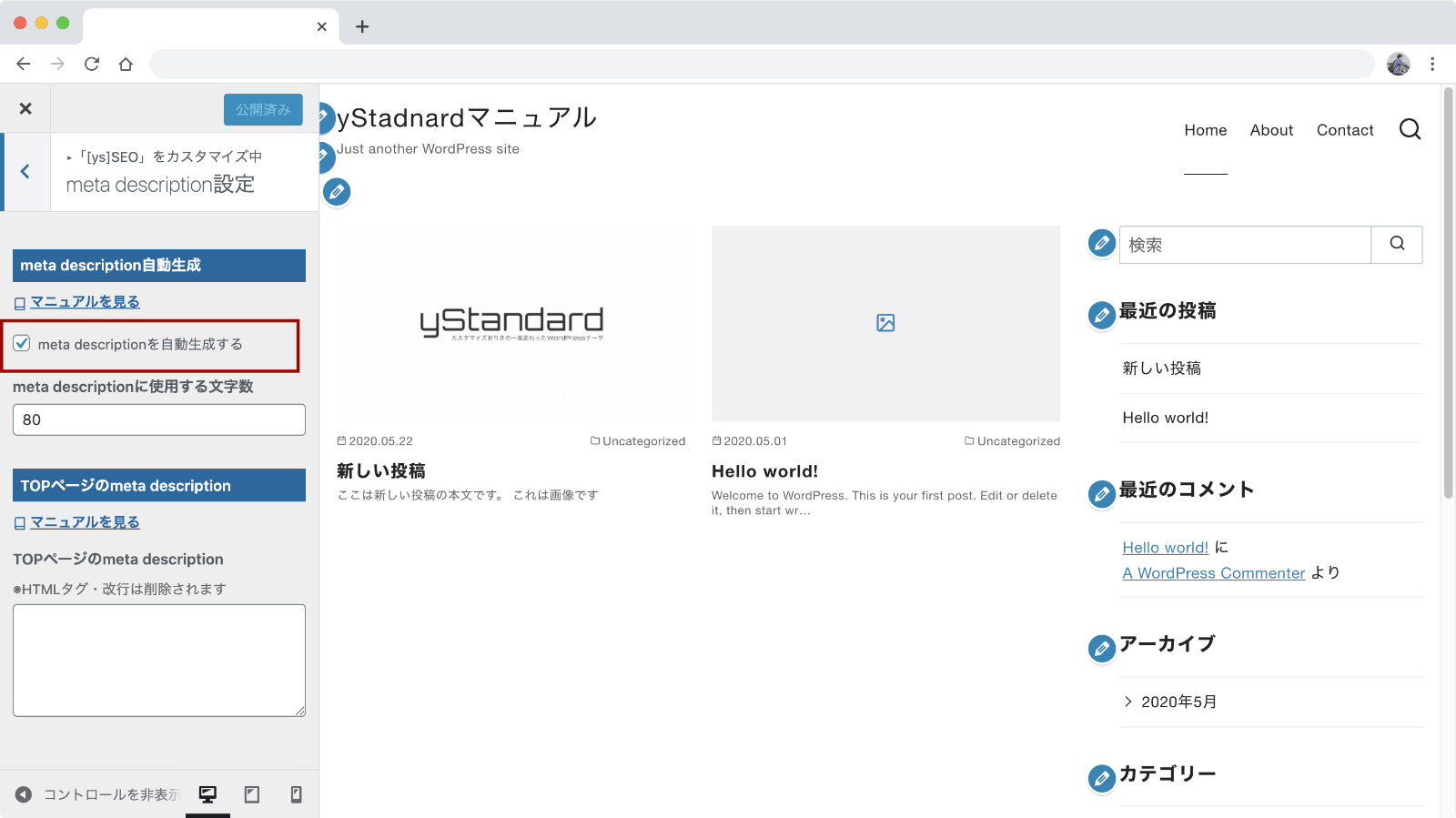Open header search magnifier icon
Viewport: 1456px width, 818px height.
point(1410,129)
